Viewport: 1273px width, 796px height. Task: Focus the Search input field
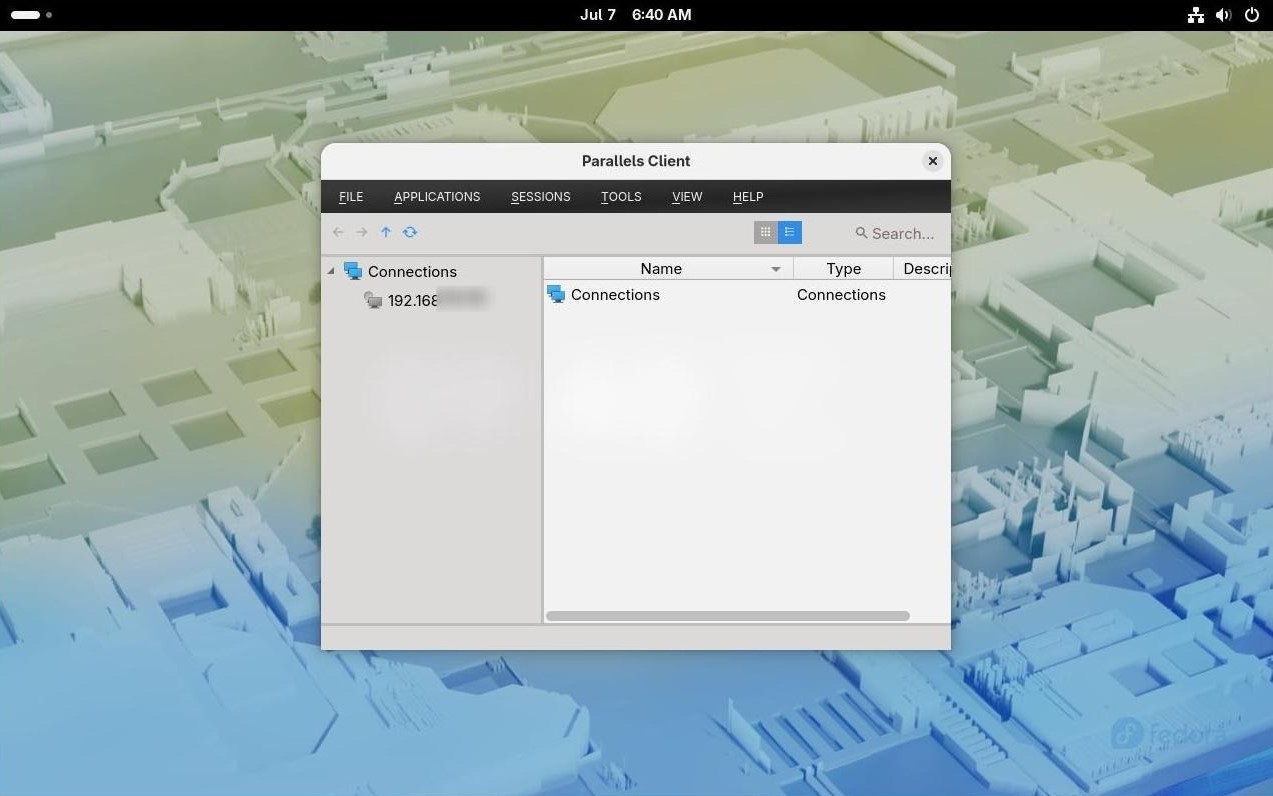pyautogui.click(x=903, y=233)
